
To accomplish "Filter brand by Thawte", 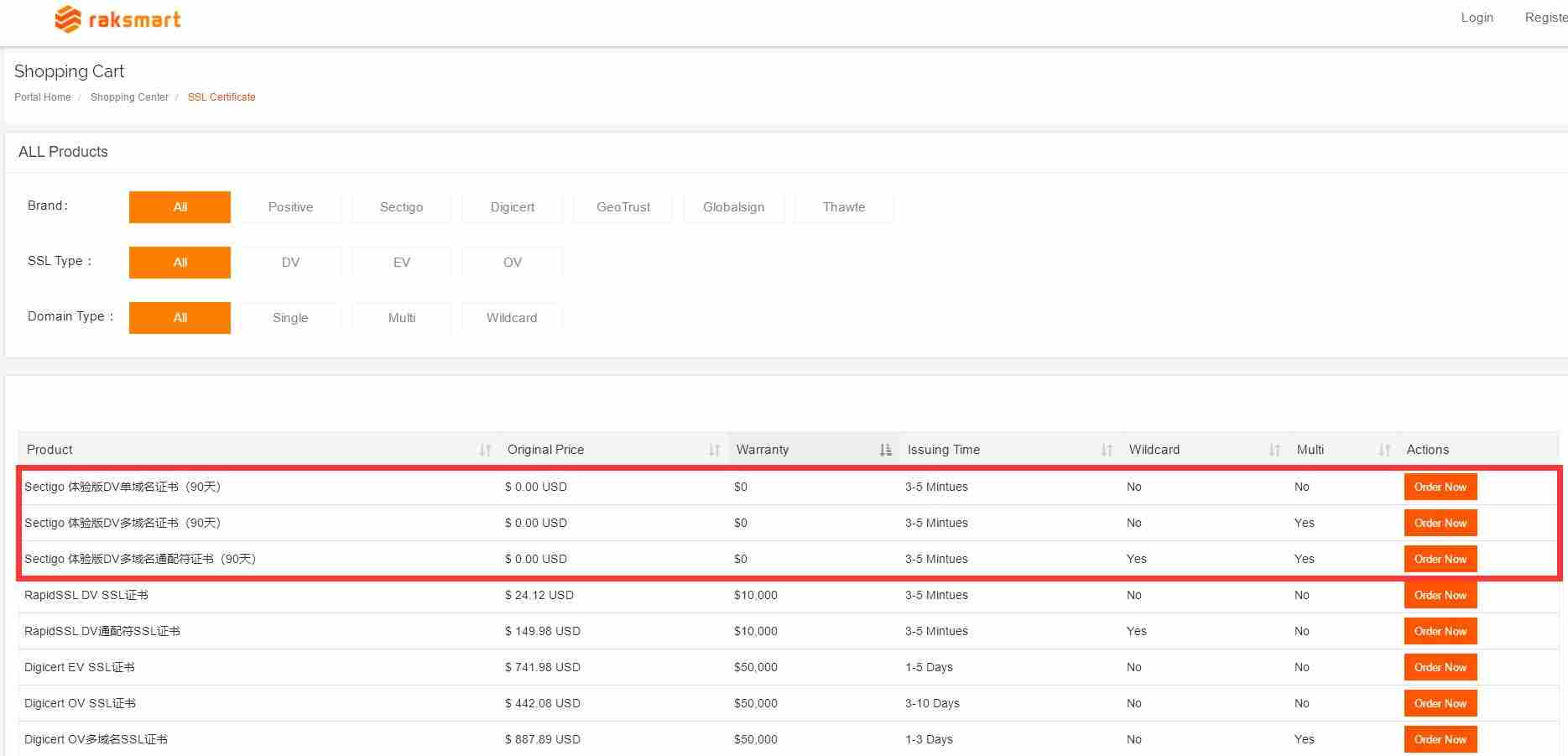I will click(x=844, y=207).
